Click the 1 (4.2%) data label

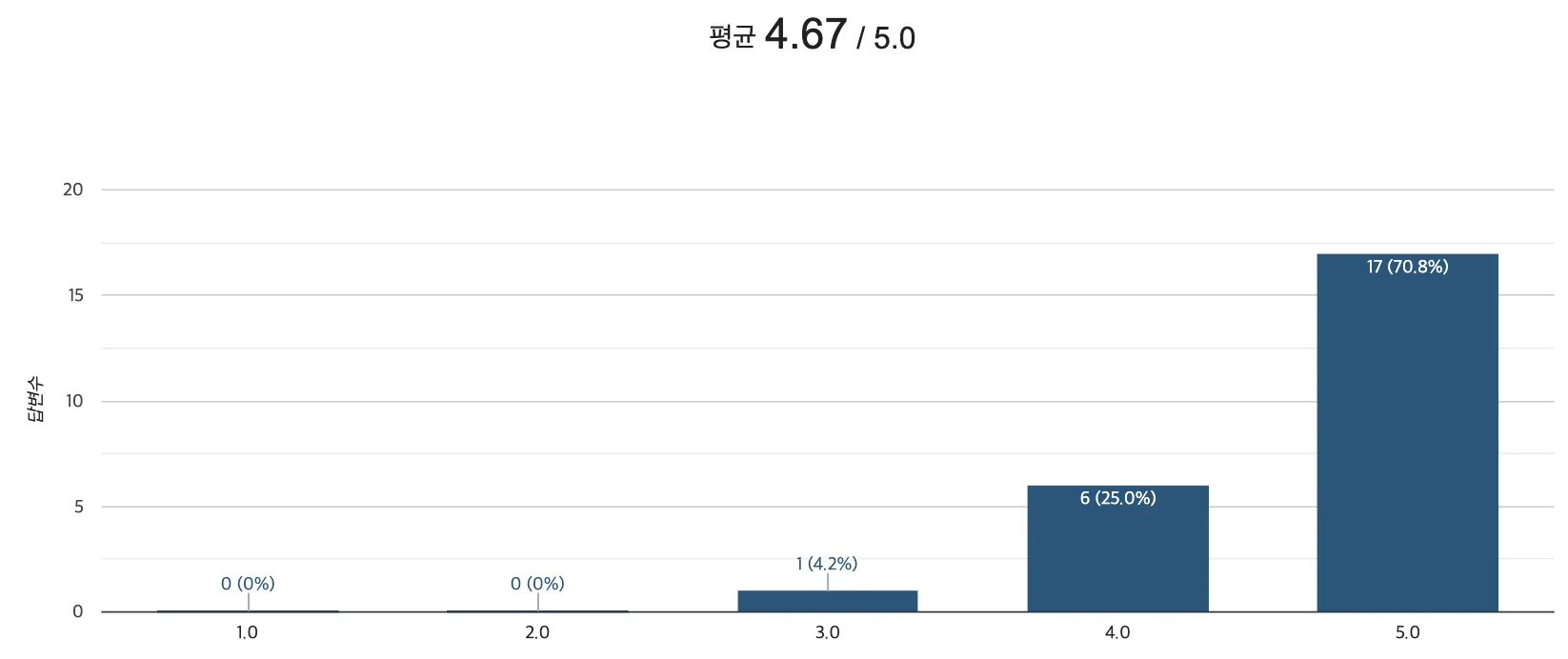pos(827,564)
